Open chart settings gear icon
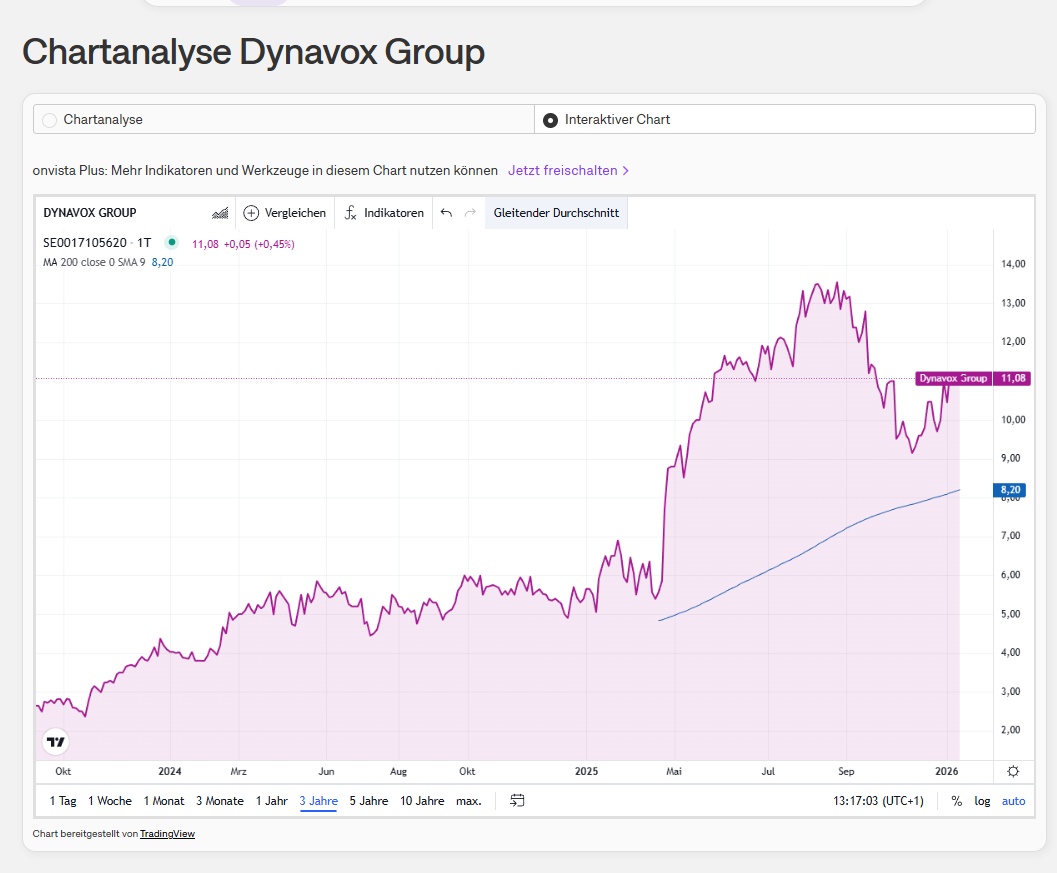 [1013, 771]
